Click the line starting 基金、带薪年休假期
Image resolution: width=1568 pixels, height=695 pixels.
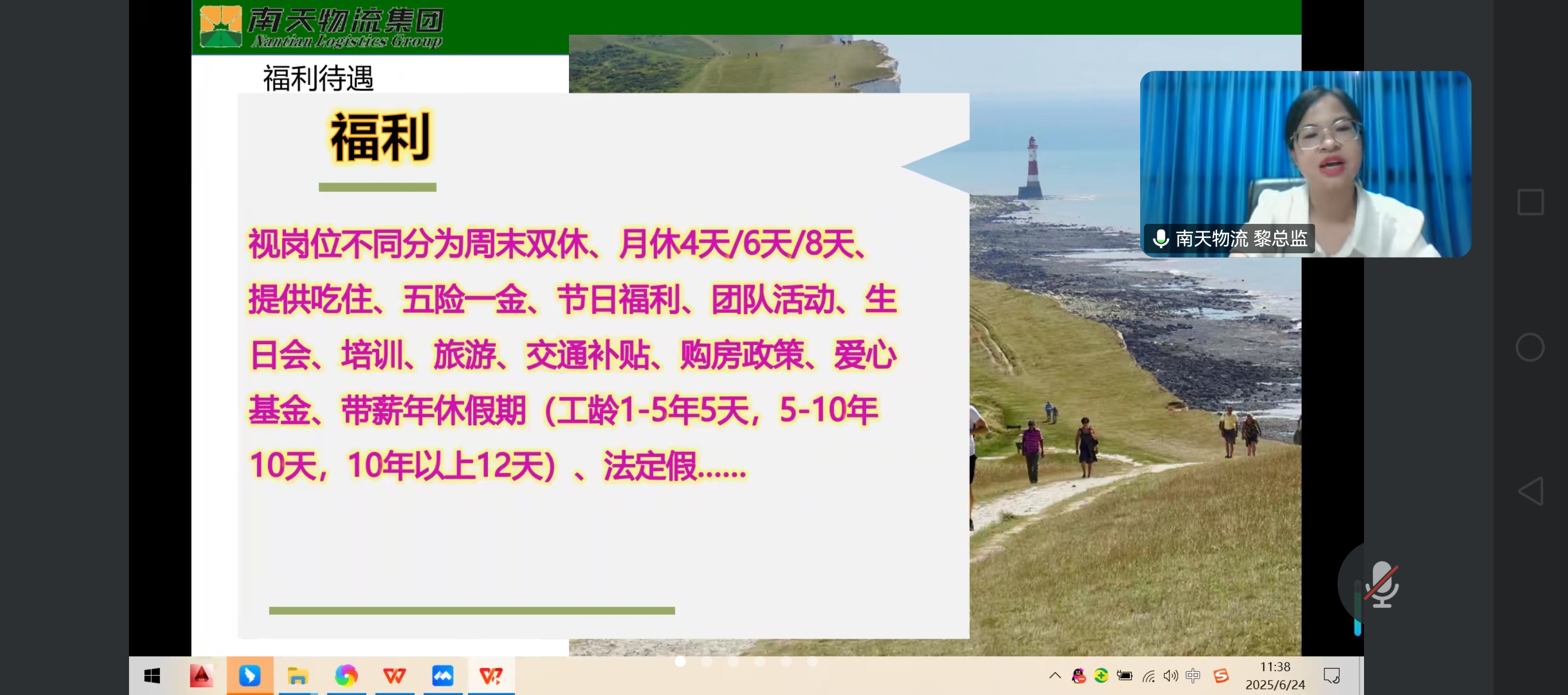(x=563, y=410)
